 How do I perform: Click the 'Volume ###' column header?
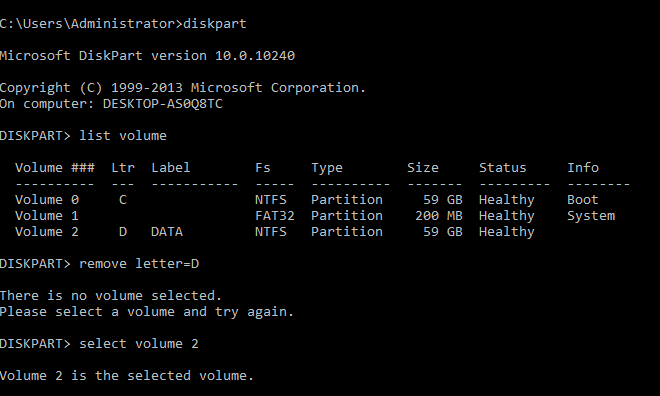pyautogui.click(x=55, y=167)
